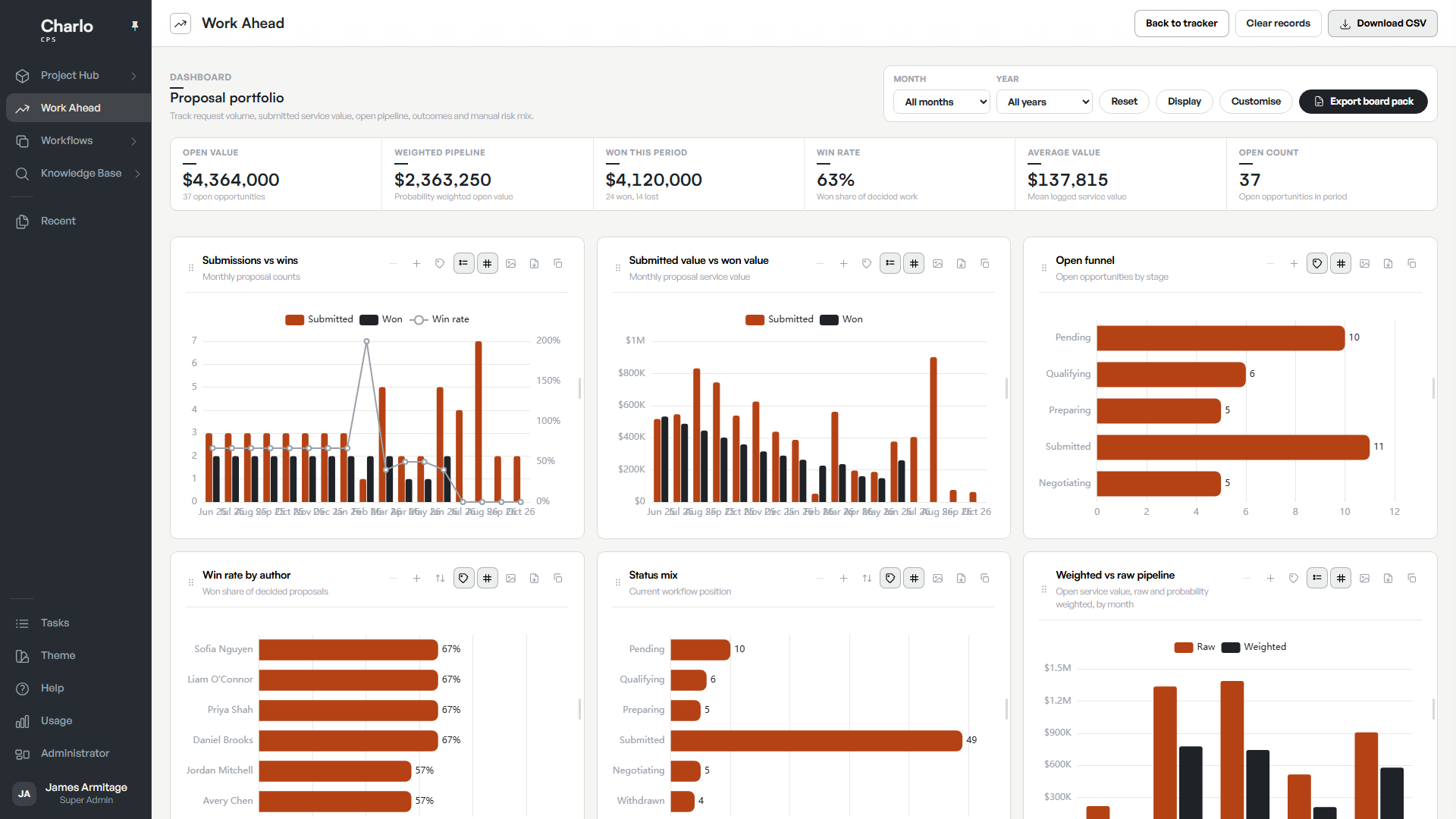Copy the Weighted vs raw pipeline chart
This screenshot has height=819, width=1456.
pos(1412,579)
